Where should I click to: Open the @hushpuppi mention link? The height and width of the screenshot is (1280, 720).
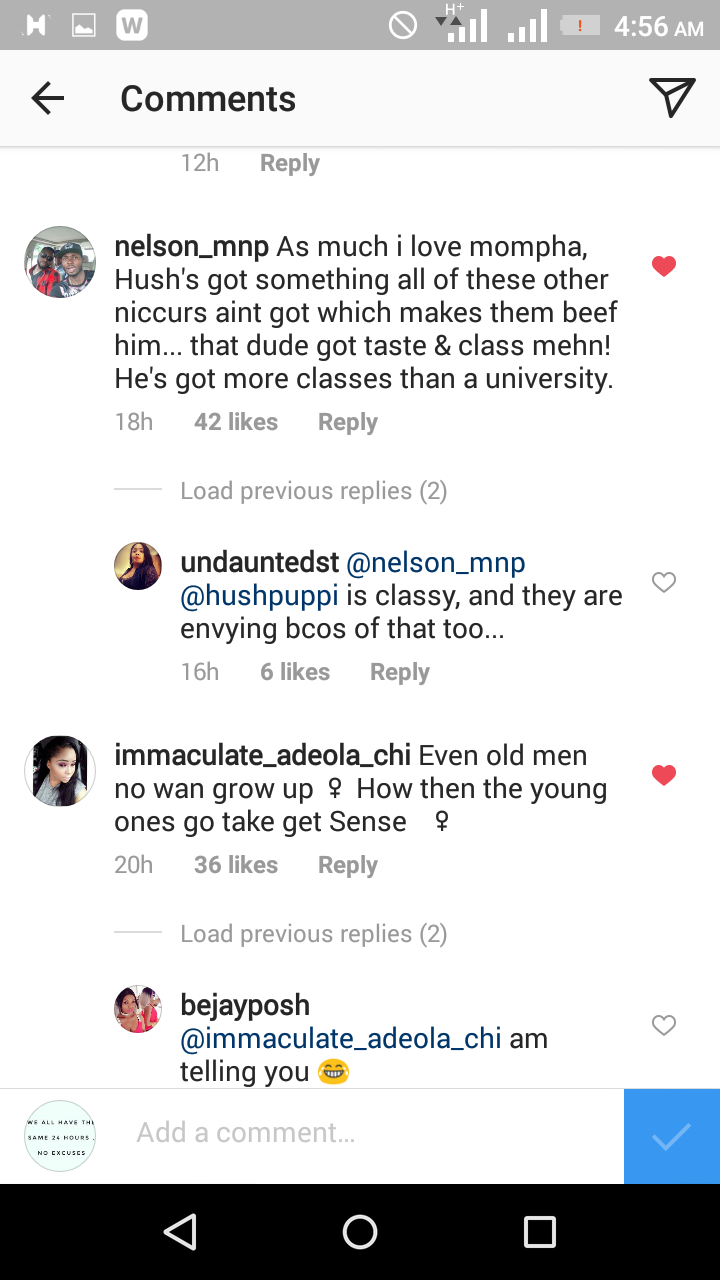coord(259,596)
